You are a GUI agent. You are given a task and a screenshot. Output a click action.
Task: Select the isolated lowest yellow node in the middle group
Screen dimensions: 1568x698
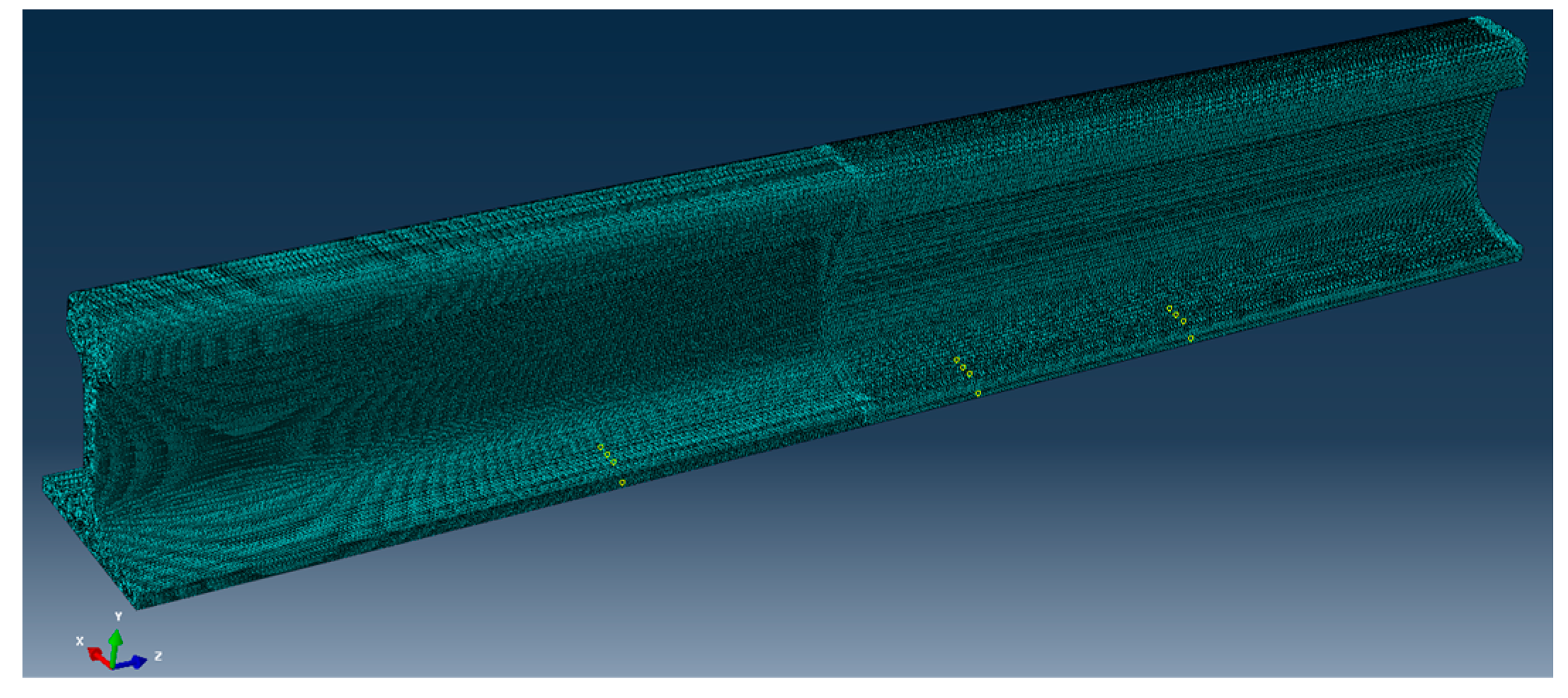point(978,393)
